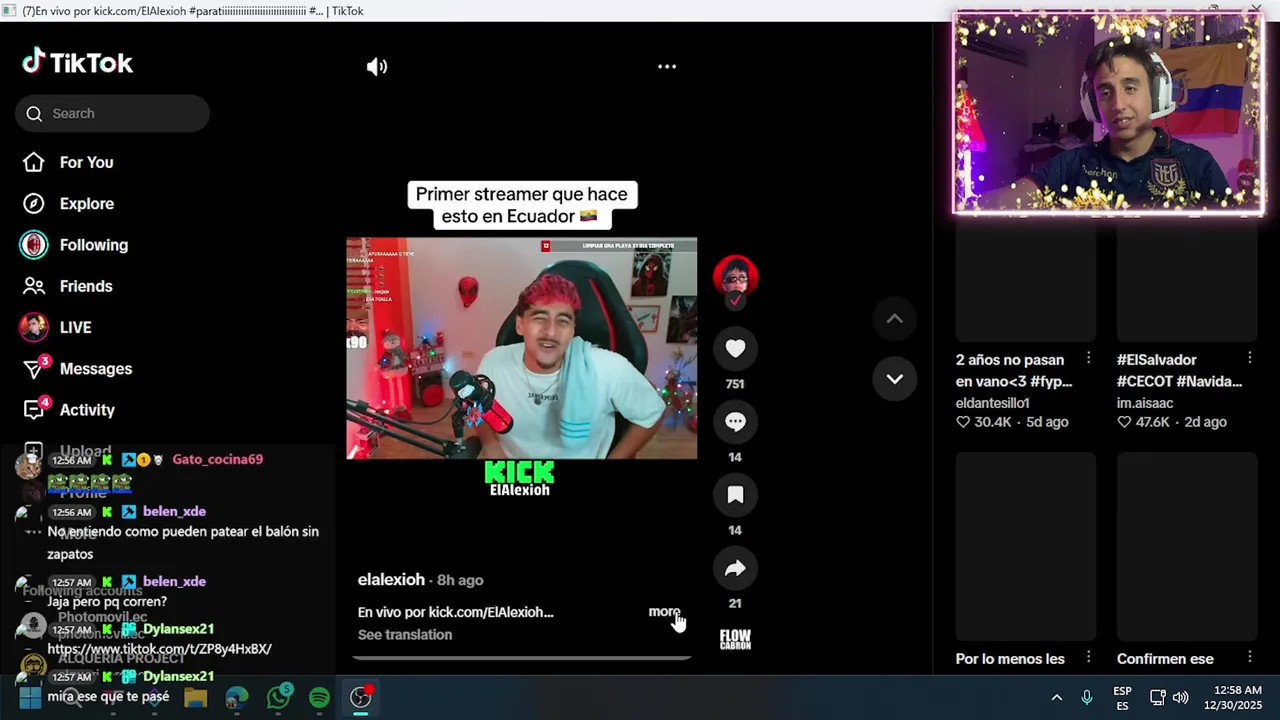
Task: Open the For You feed
Action: coord(86,162)
